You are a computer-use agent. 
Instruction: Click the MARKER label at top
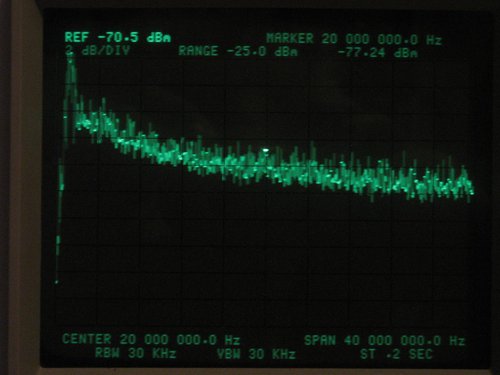[290, 39]
